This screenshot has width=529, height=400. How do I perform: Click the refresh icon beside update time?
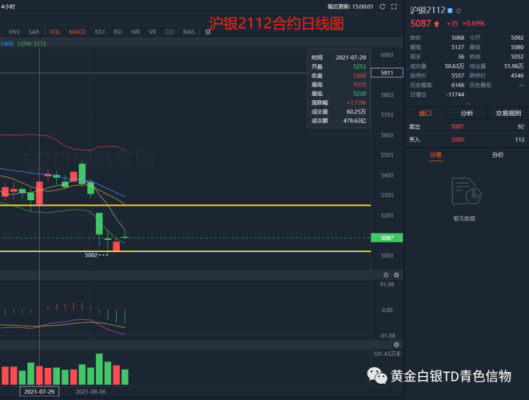pyautogui.click(x=382, y=7)
